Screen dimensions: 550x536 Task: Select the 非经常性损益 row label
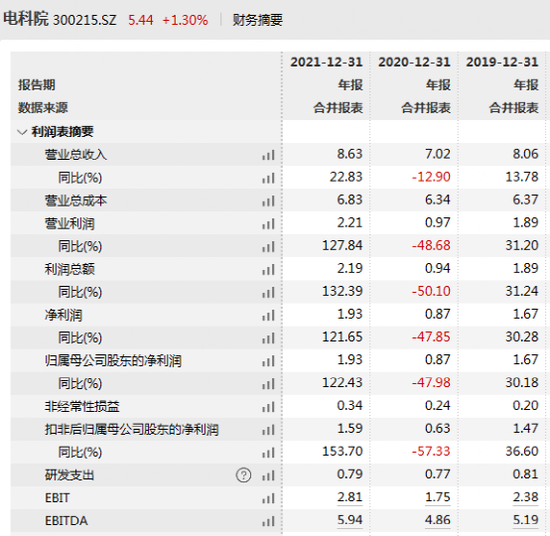(x=82, y=407)
